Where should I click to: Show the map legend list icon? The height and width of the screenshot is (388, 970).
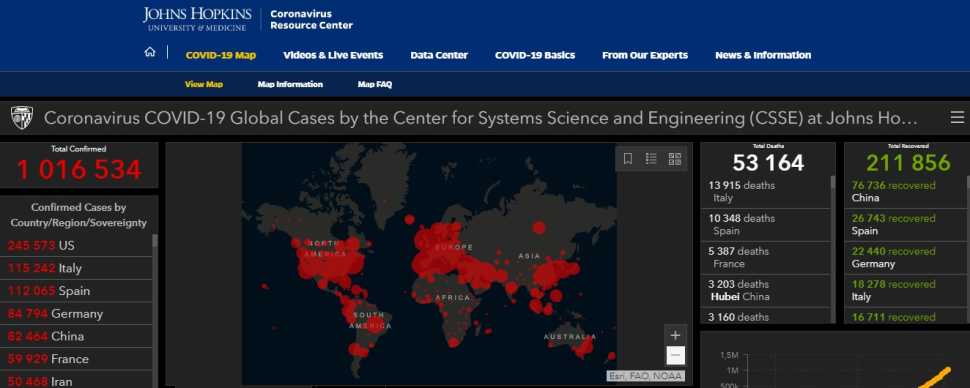pyautogui.click(x=651, y=159)
